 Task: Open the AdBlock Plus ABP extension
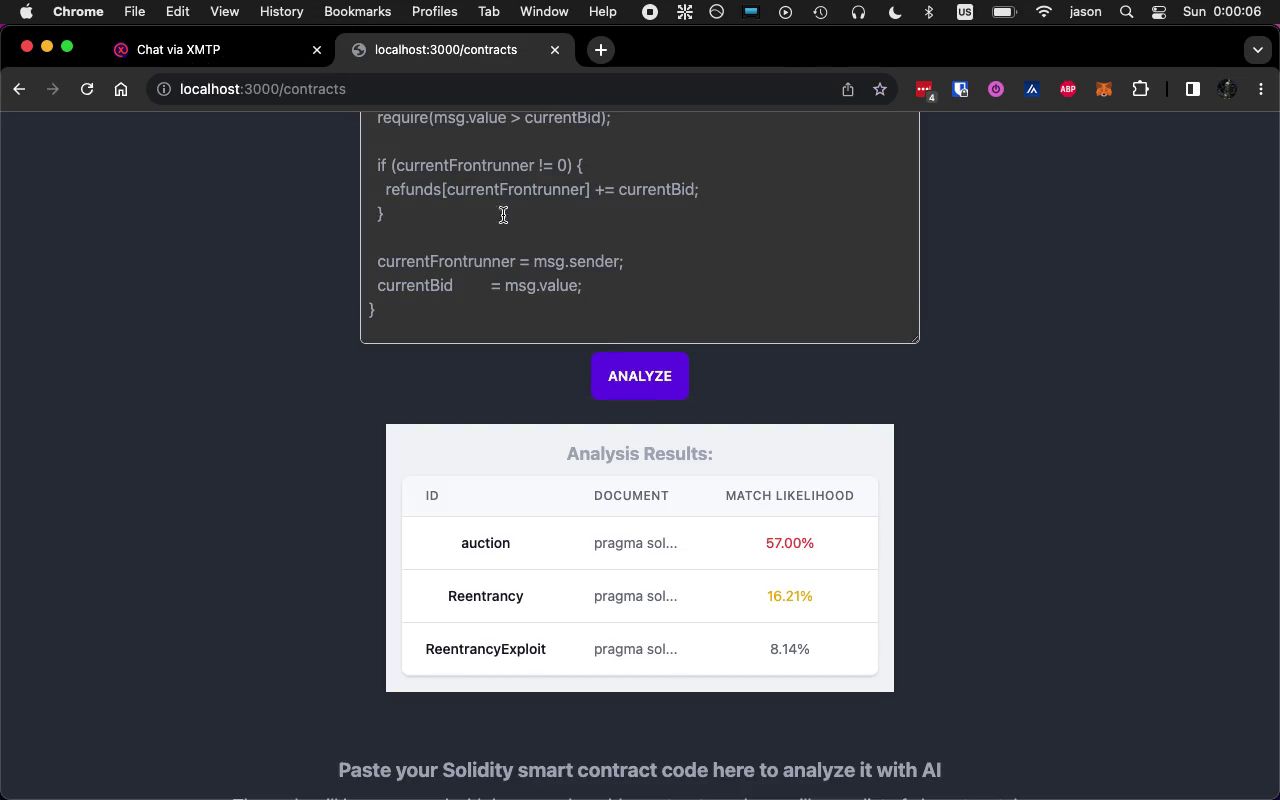(x=1068, y=89)
